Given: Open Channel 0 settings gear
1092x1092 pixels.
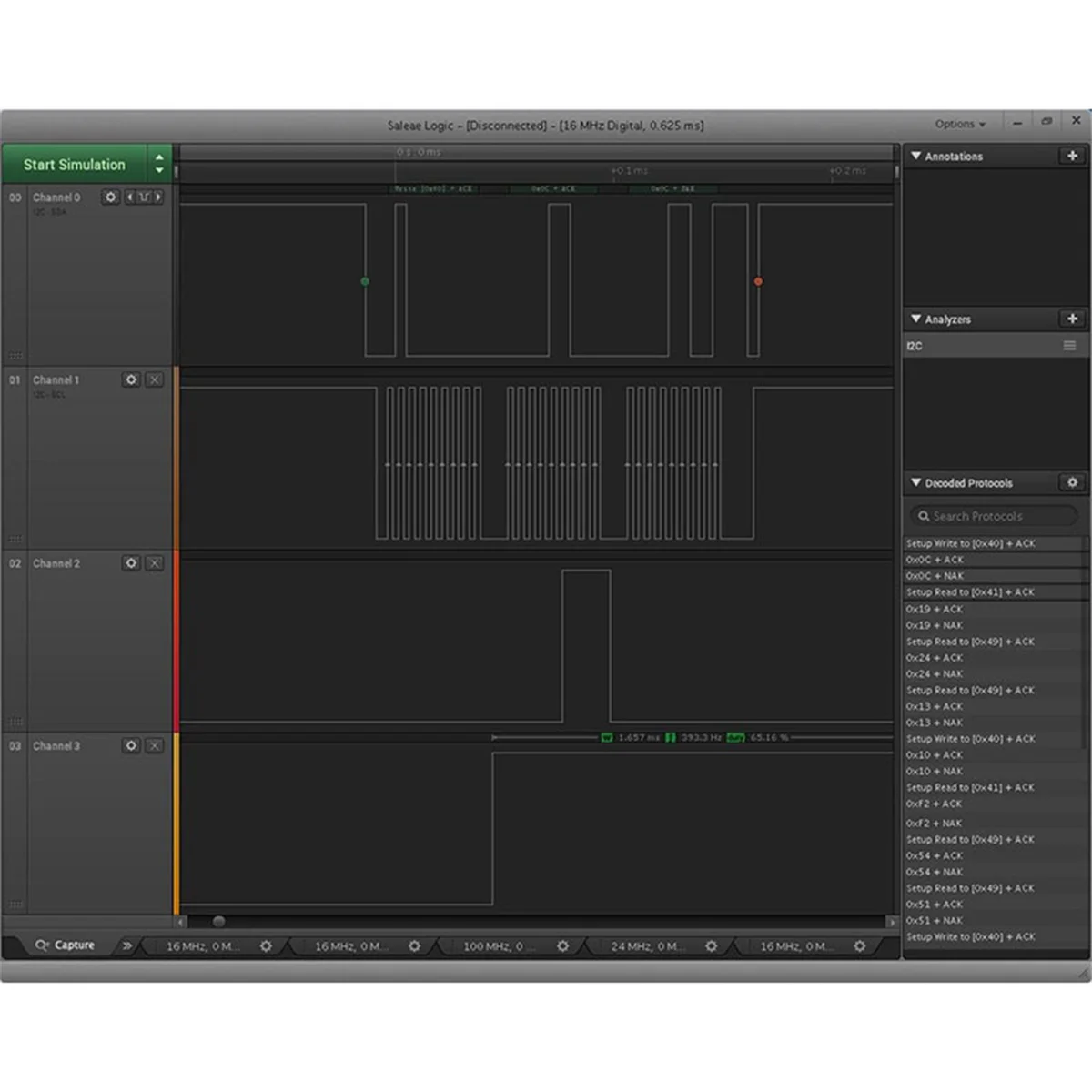Looking at the screenshot, I should click(111, 197).
